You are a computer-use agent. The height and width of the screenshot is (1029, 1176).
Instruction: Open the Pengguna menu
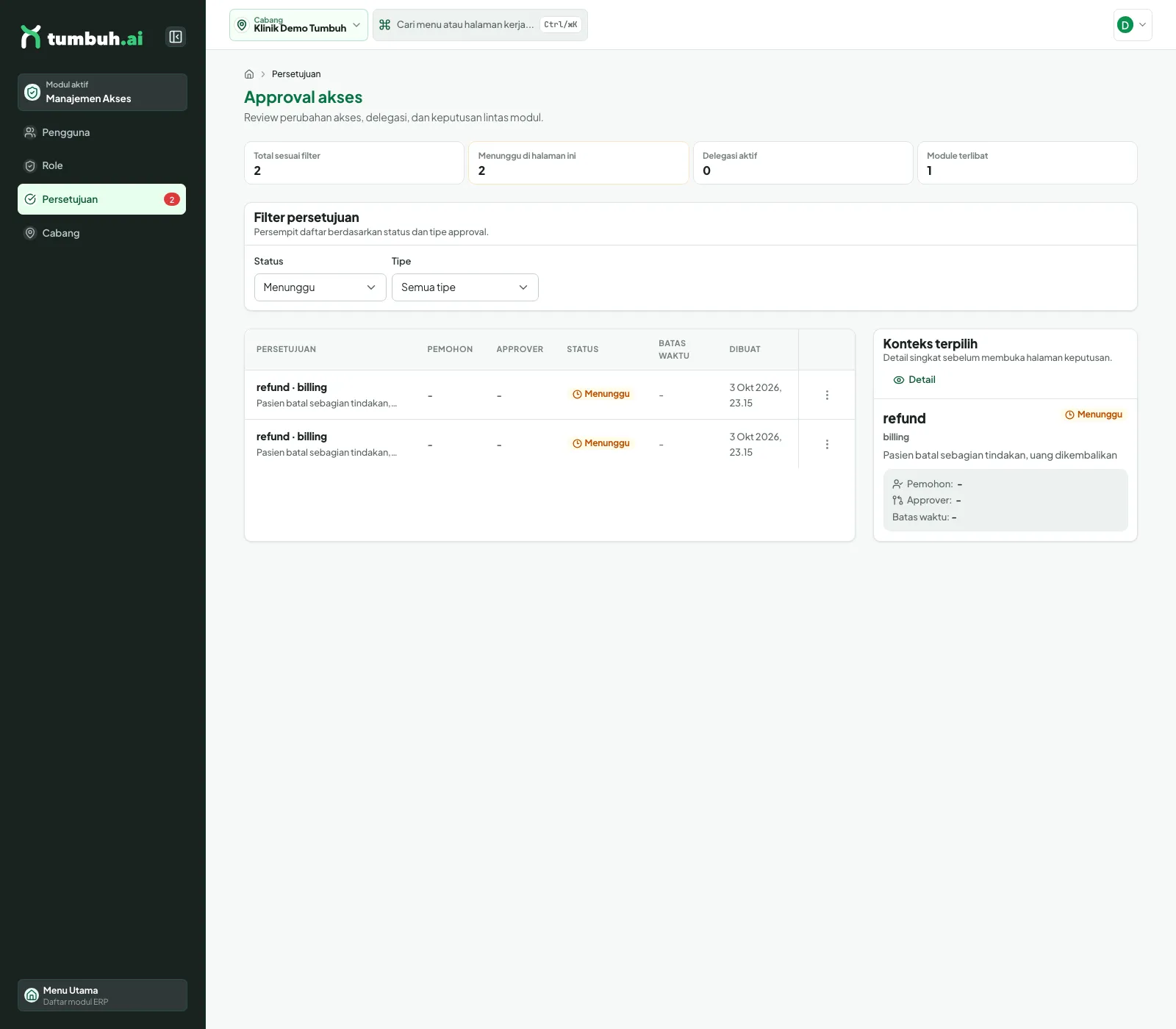(101, 132)
